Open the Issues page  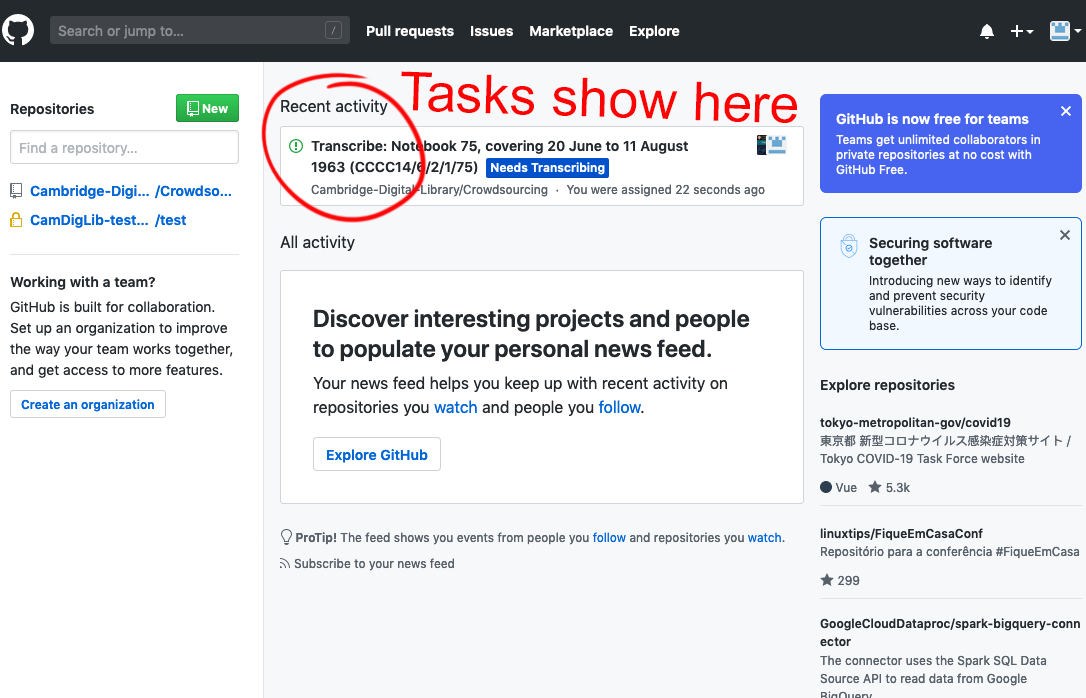[x=491, y=31]
